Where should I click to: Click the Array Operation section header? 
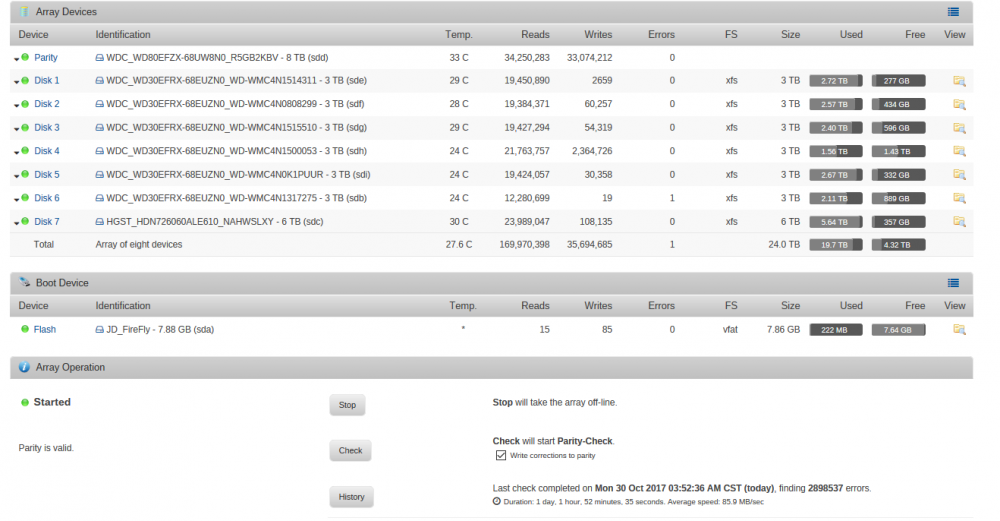coord(491,367)
